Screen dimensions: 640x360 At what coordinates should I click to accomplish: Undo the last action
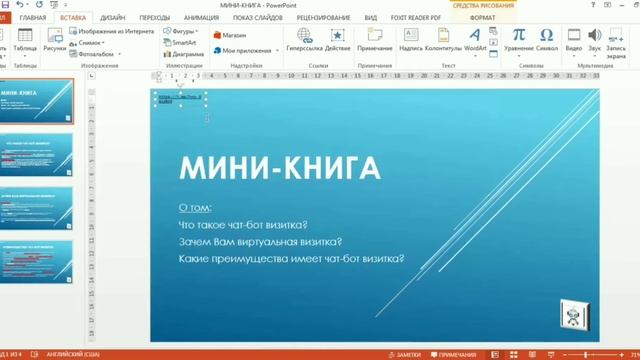point(19,5)
